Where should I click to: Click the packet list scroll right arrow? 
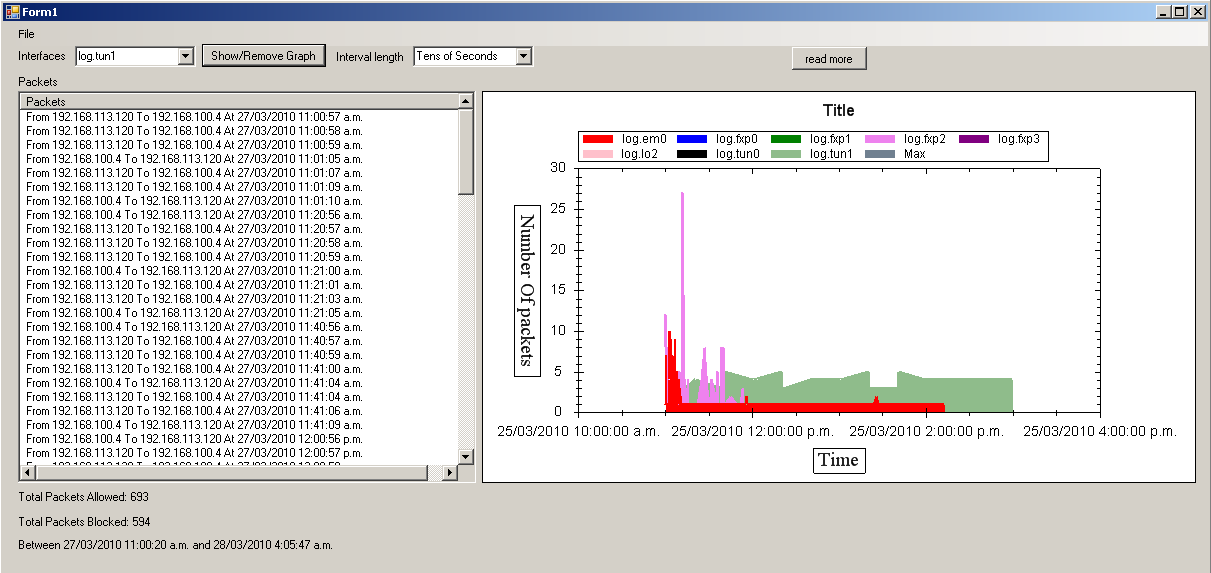tap(450, 472)
